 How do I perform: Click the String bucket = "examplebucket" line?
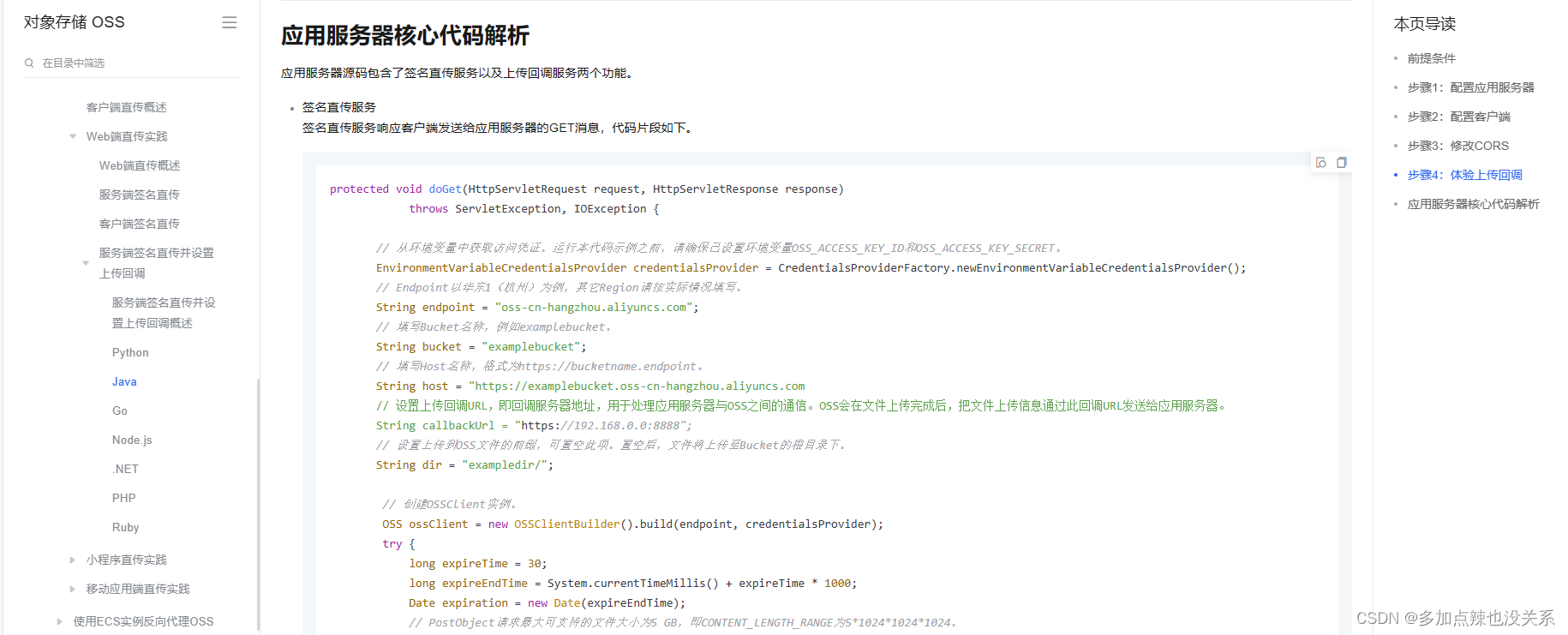[482, 346]
